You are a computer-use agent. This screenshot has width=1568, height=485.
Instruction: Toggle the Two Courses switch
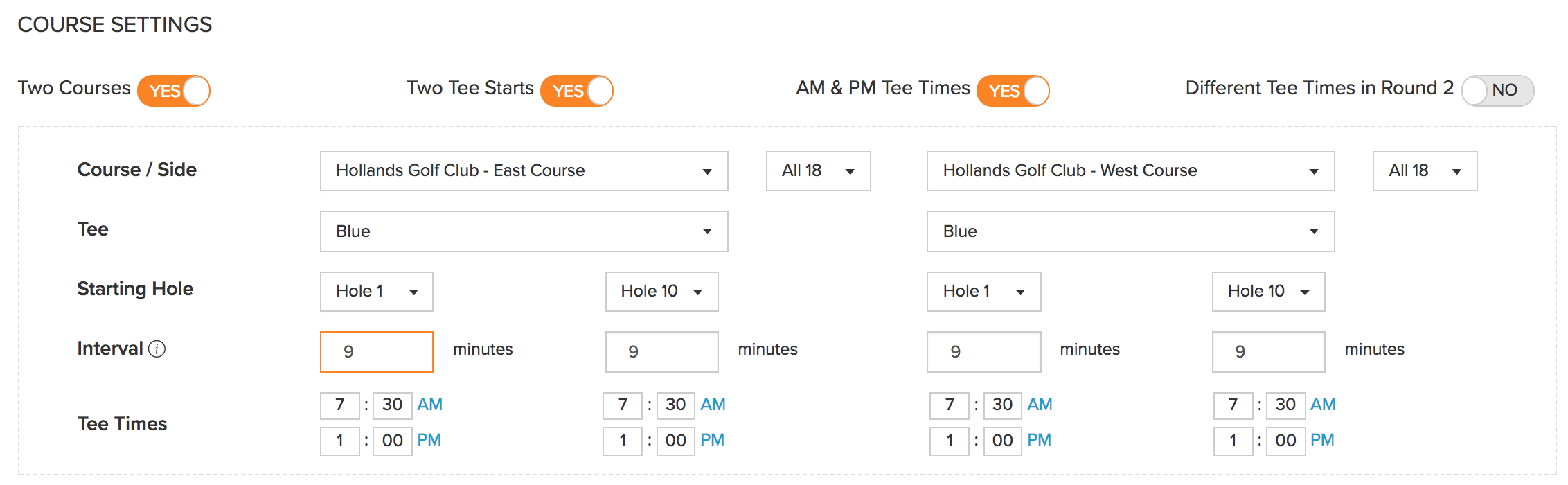[x=174, y=91]
